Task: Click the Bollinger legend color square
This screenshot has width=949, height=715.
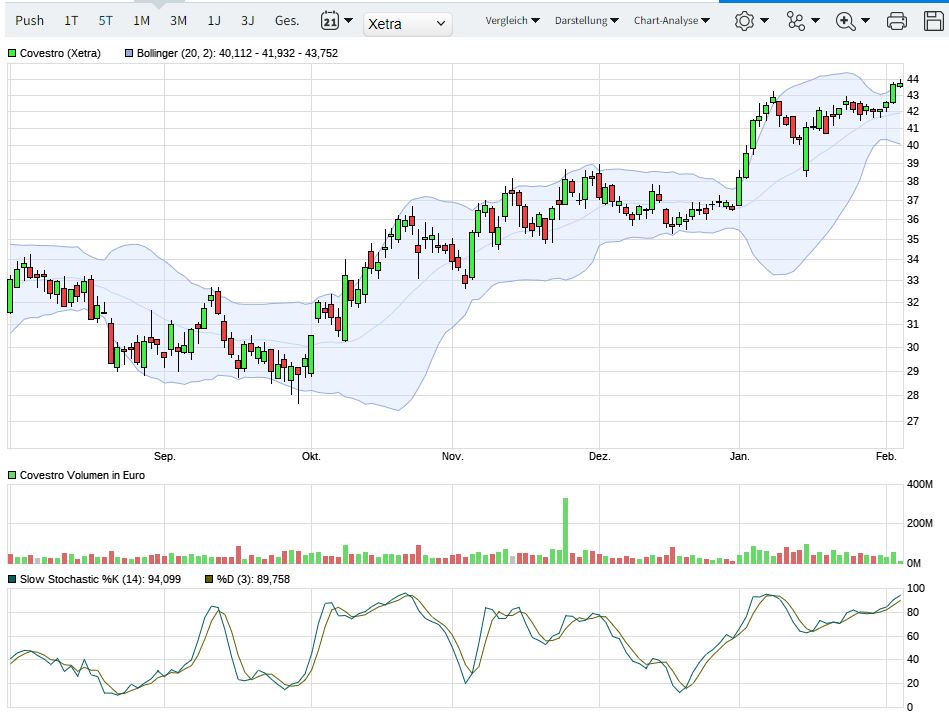Action: pos(129,53)
